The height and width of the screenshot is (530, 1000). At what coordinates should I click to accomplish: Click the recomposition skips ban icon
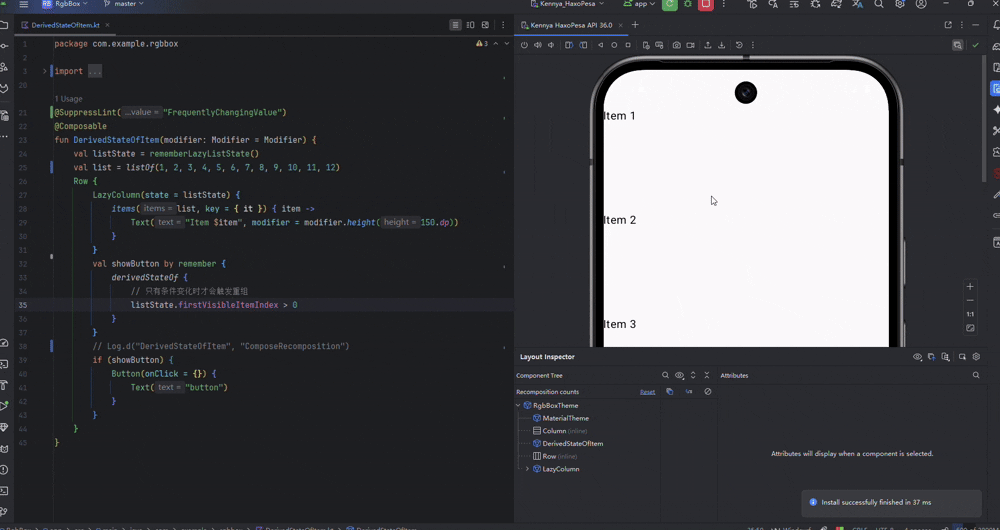point(708,392)
